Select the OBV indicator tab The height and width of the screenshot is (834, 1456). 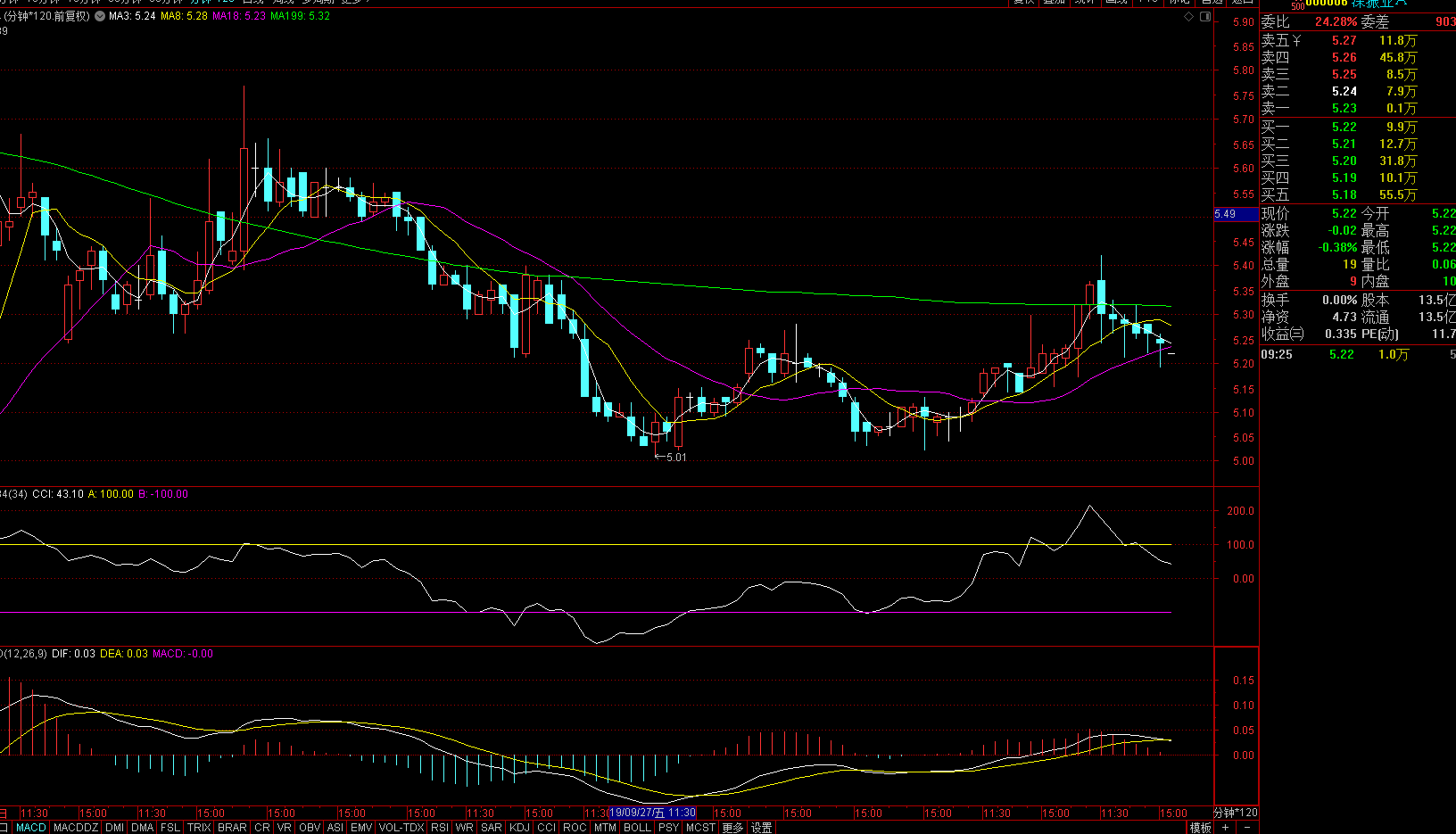pos(310,828)
